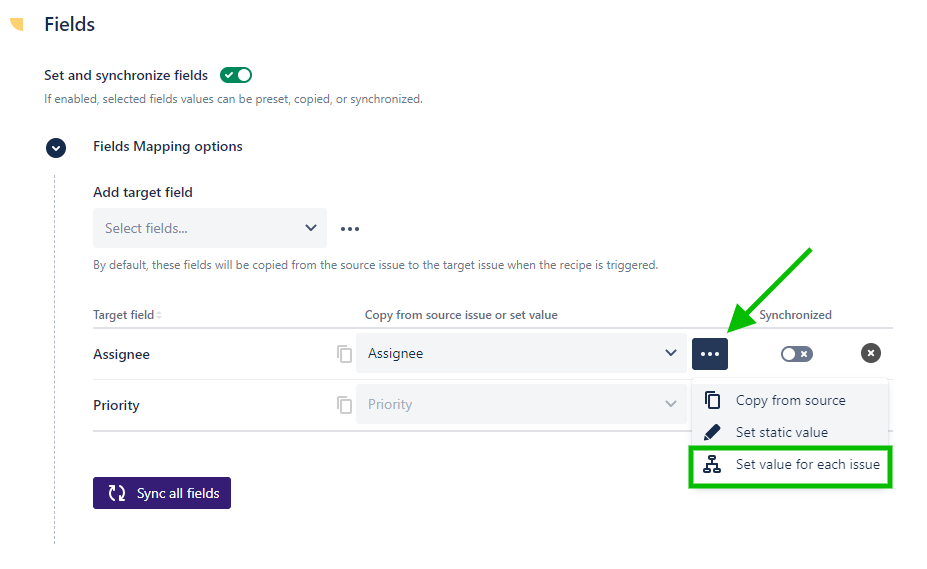The width and height of the screenshot is (927, 569).
Task: Enable Synchronized toggle for Assignee
Action: pyautogui.click(x=797, y=354)
